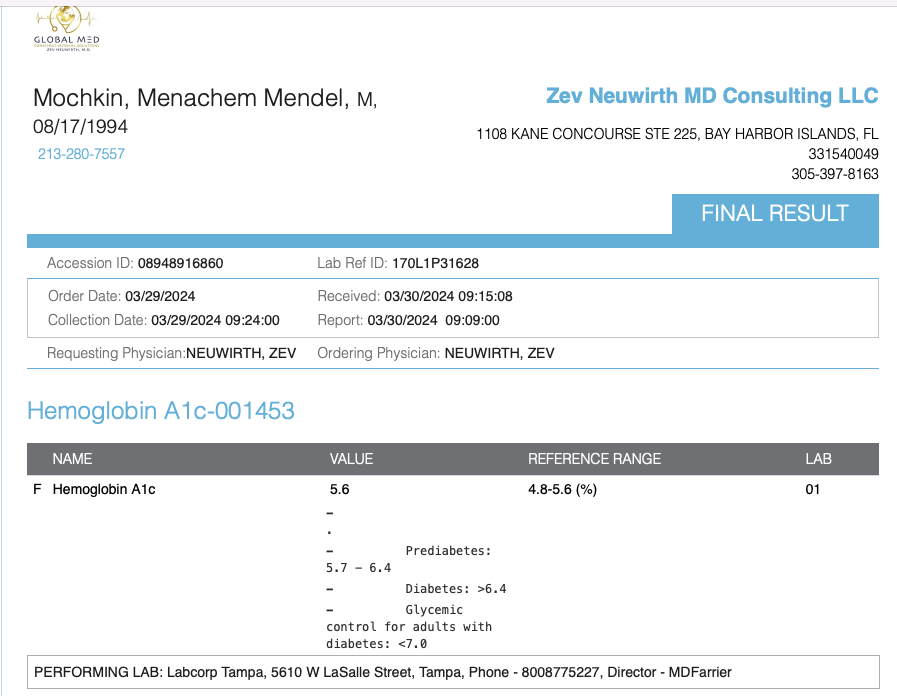Image resolution: width=897 pixels, height=696 pixels.
Task: Open Zev Neuwirth MD Consulting LLC heading
Action: point(711,96)
